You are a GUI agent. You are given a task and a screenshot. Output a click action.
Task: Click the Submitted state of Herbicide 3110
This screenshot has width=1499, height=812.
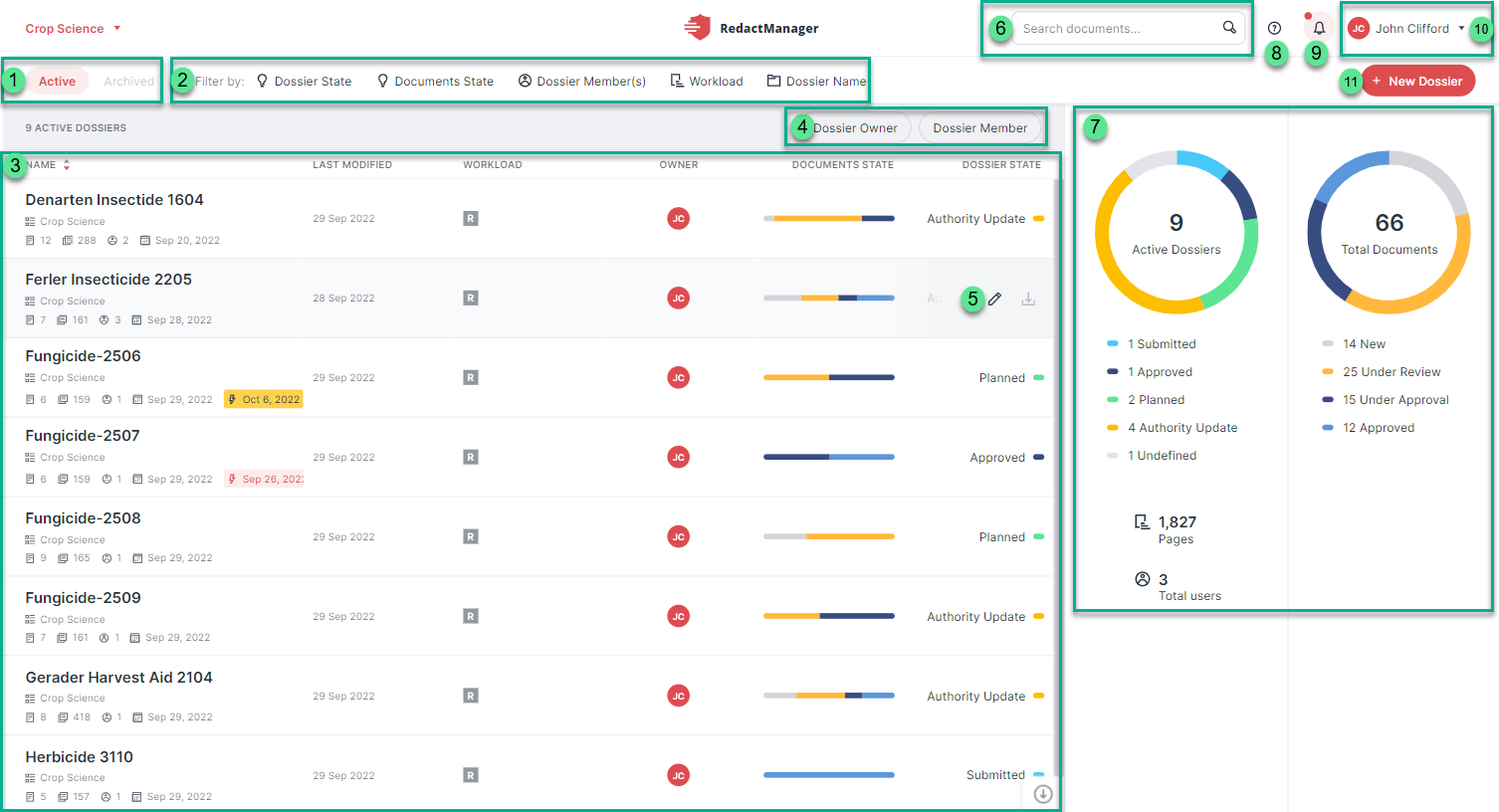click(1004, 775)
